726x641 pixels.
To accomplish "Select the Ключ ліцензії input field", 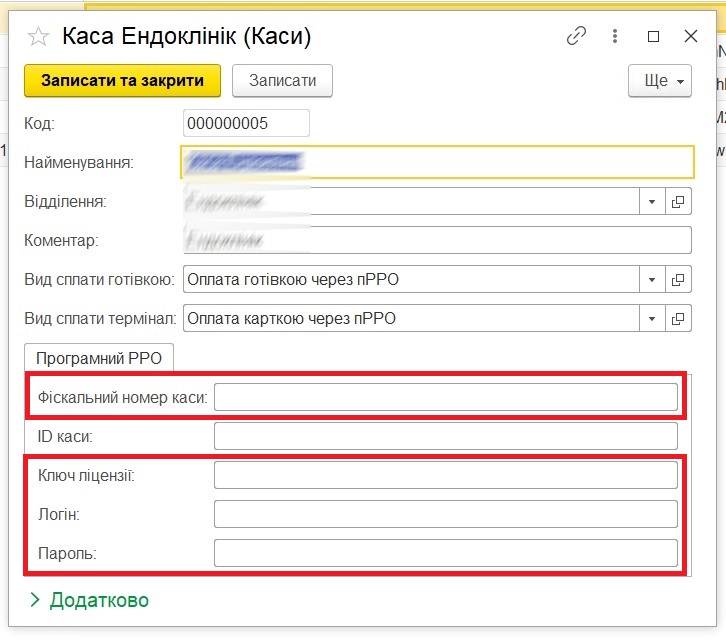I will click(445, 475).
